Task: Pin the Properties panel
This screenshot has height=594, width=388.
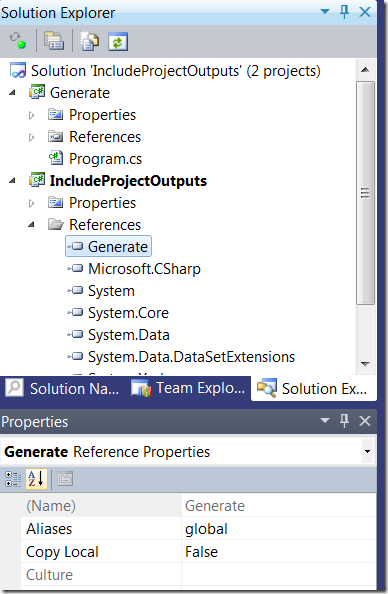Action: [x=344, y=420]
